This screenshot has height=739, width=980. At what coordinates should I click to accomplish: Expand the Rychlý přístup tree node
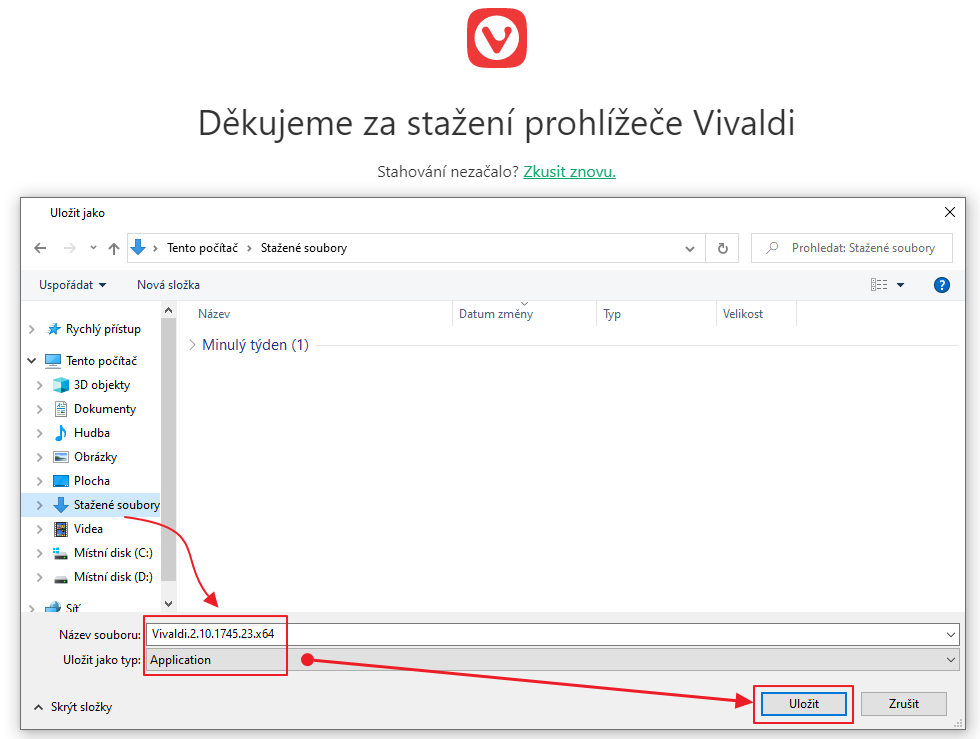[32, 329]
